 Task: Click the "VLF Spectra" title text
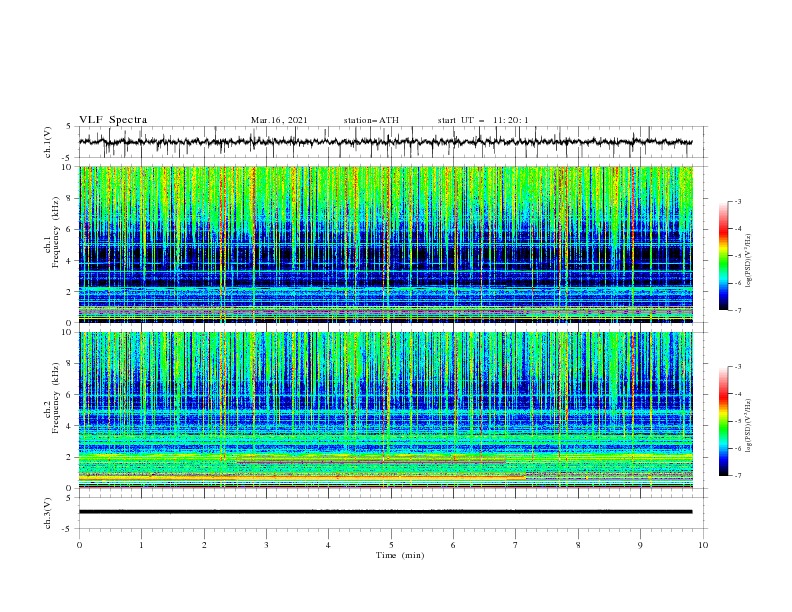point(113,120)
